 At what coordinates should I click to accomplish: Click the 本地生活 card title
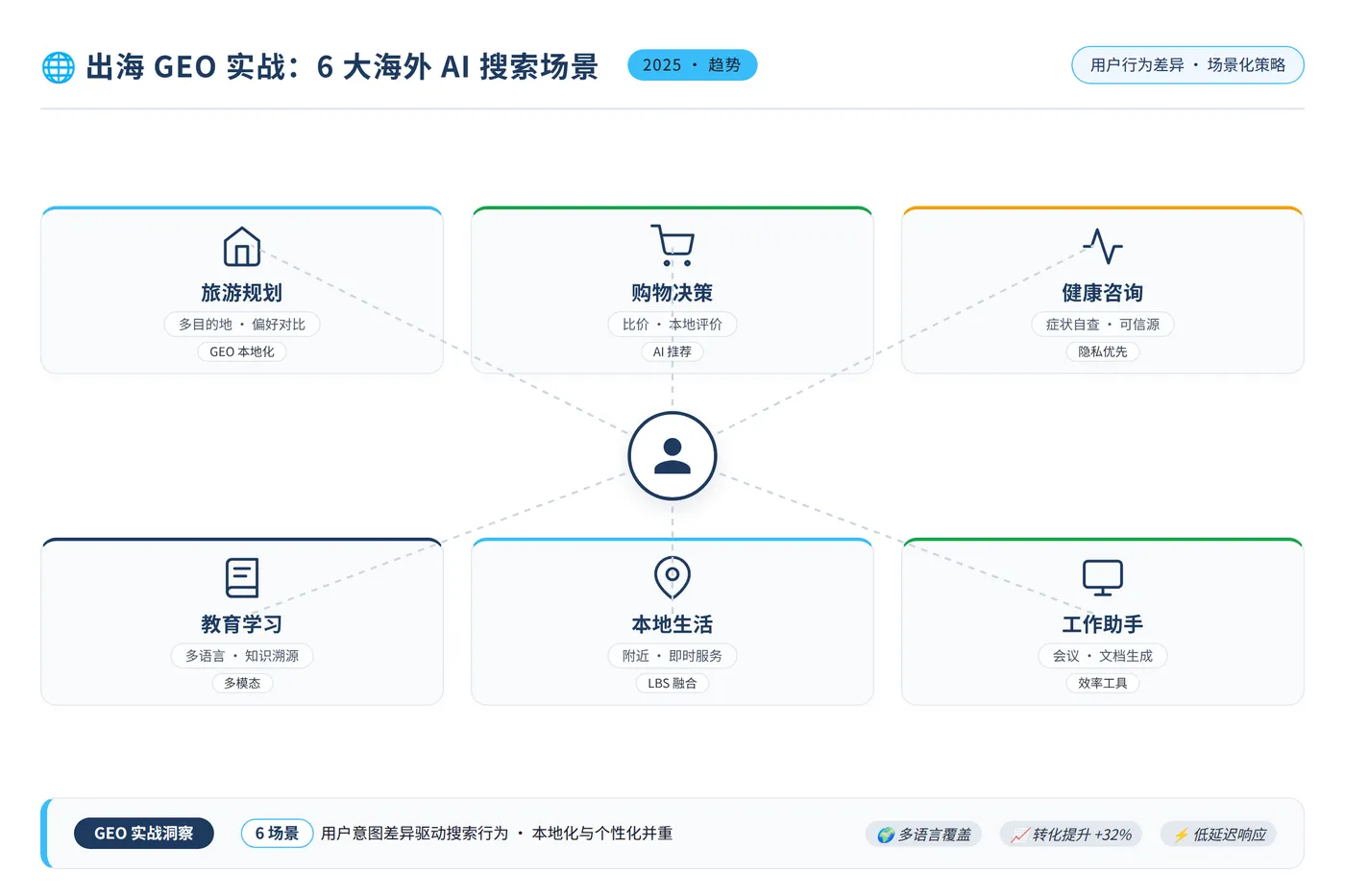tap(672, 624)
